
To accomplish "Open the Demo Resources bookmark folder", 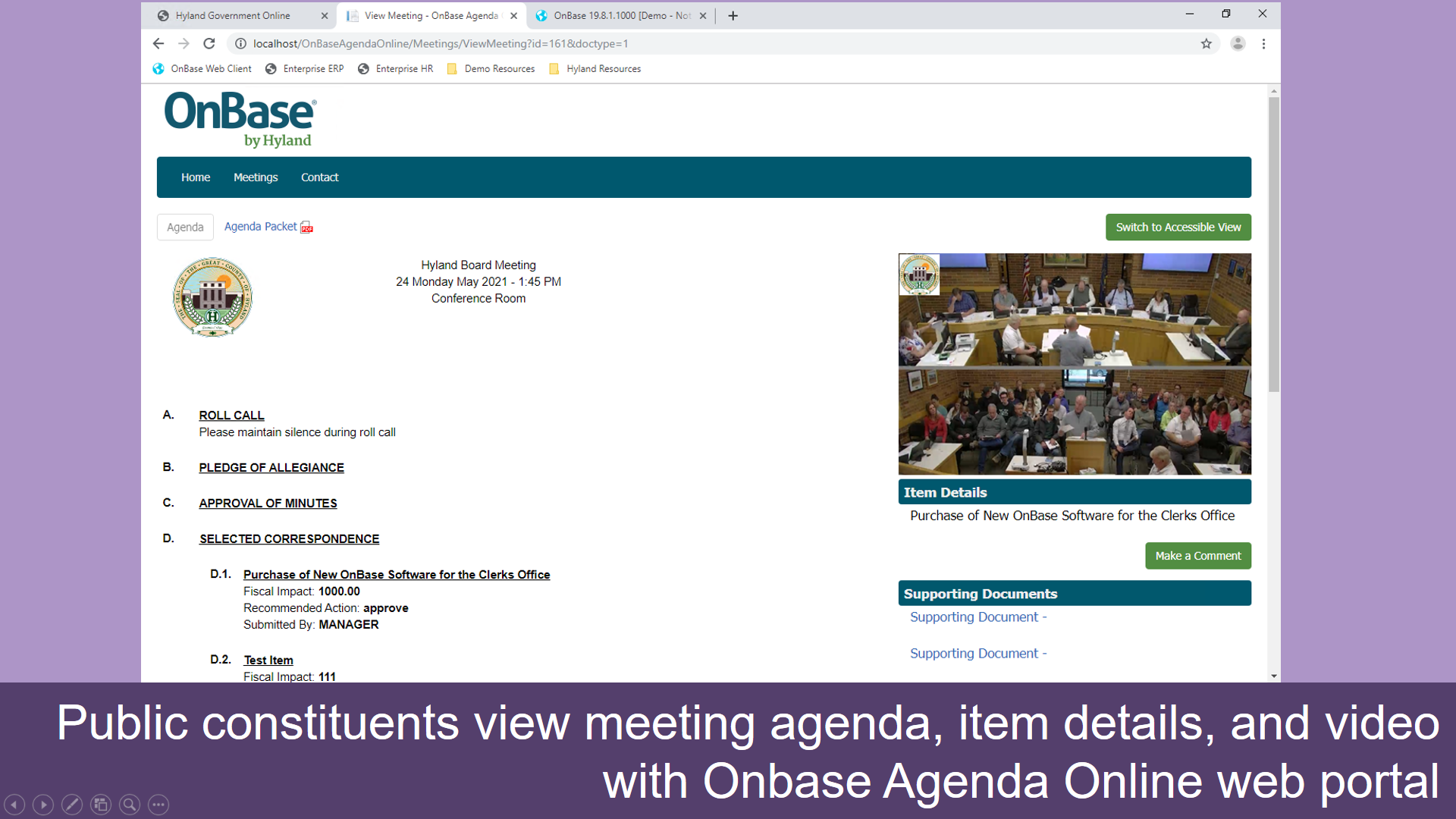I will [491, 69].
